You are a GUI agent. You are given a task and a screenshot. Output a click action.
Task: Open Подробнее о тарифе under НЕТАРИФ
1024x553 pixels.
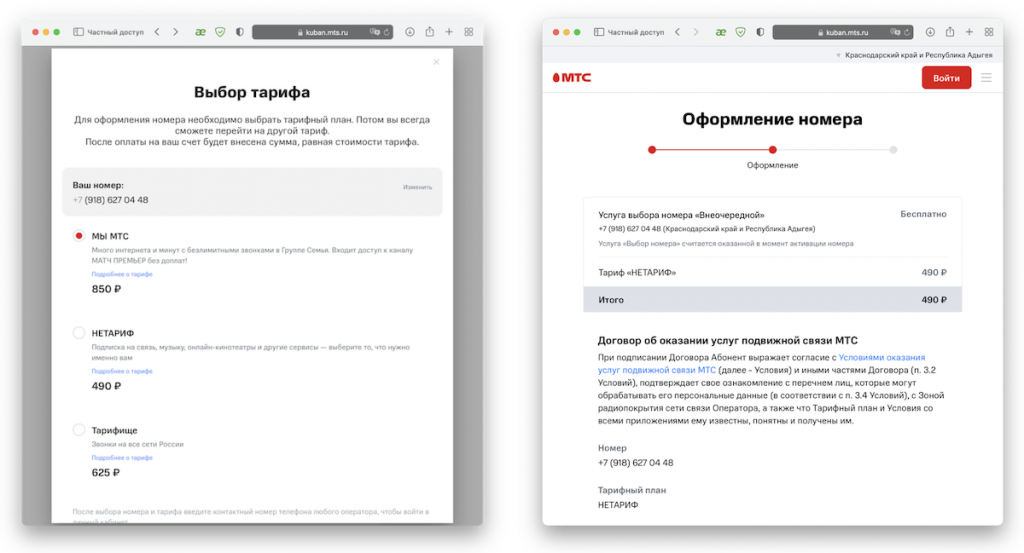122,371
